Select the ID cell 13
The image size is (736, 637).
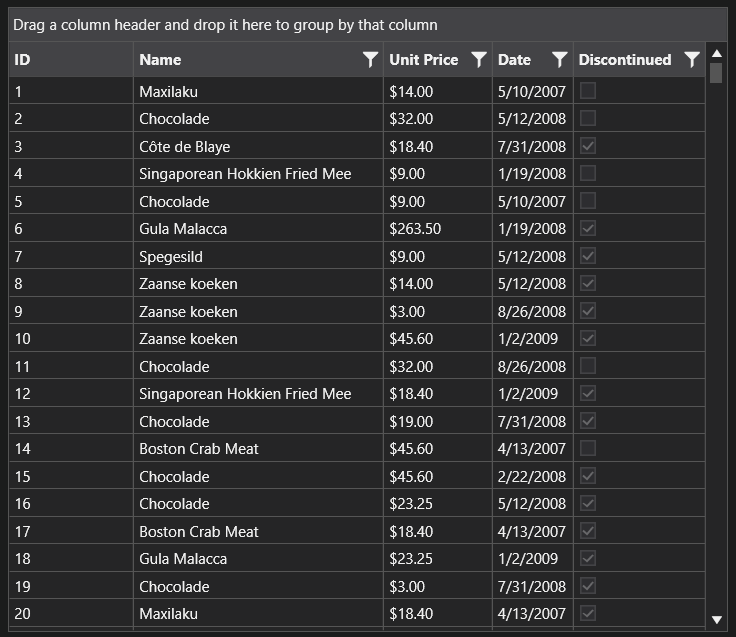[71, 421]
